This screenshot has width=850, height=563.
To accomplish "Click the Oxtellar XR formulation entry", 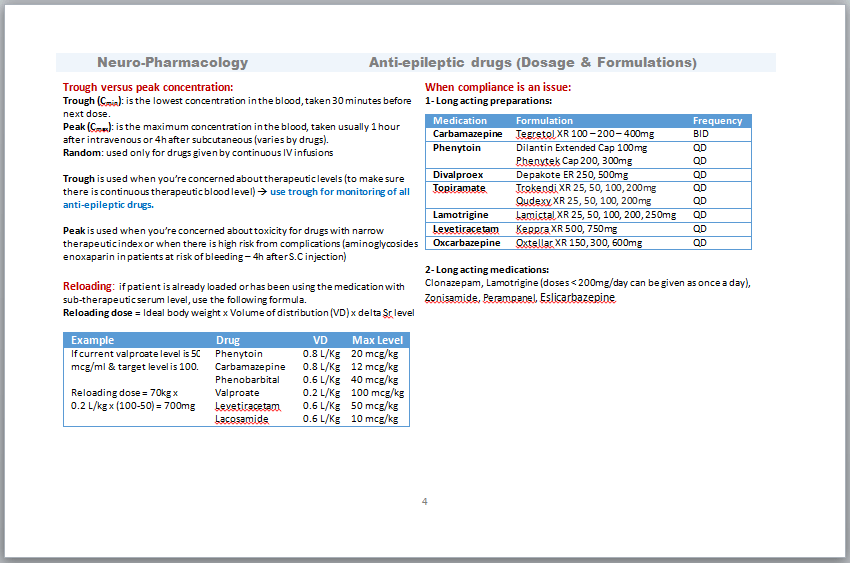I will tap(578, 243).
